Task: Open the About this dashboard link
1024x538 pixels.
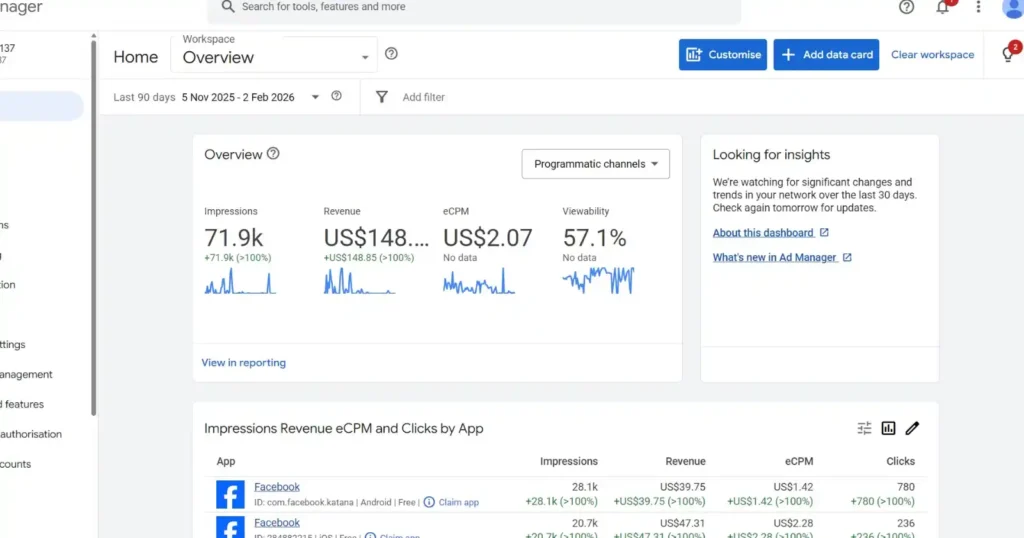Action: [763, 233]
